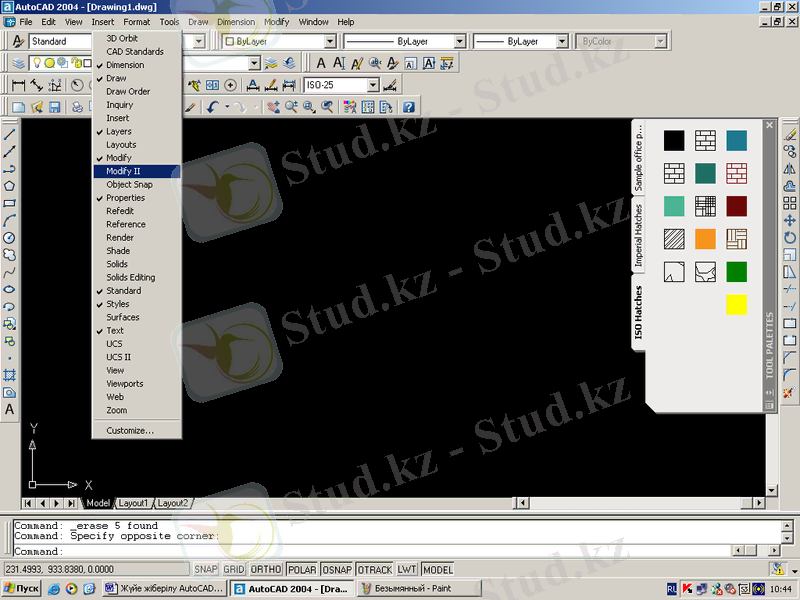Screen dimensions: 800x600
Task: Choose Modify II from the toolbar list
Action: click(123, 171)
